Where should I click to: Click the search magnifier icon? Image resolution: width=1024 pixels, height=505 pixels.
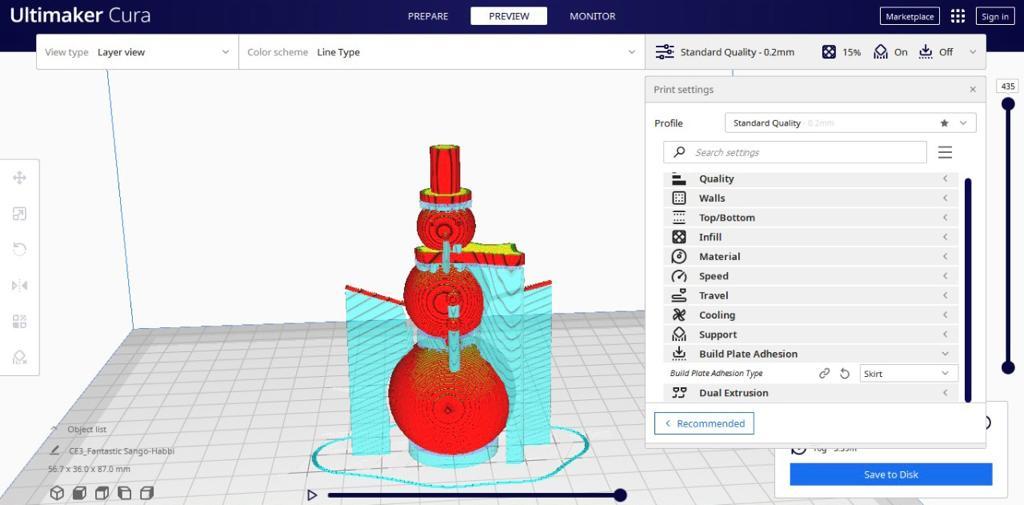(x=679, y=152)
